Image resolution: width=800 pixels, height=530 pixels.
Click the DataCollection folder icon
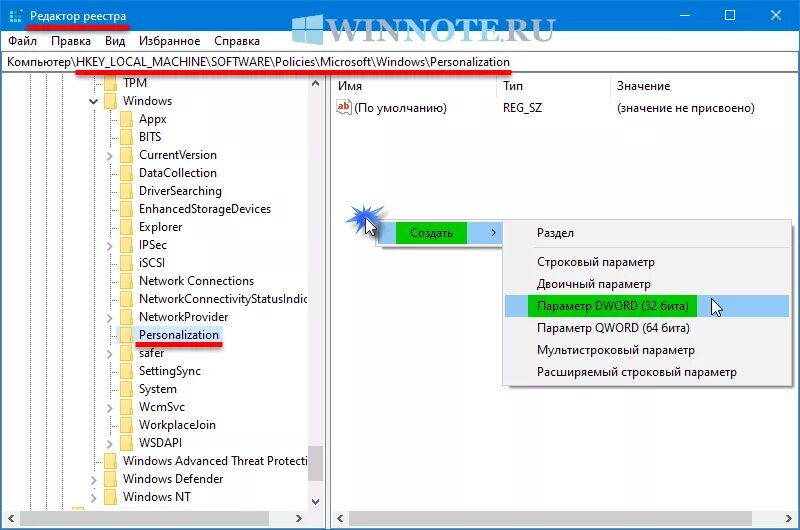click(x=127, y=173)
